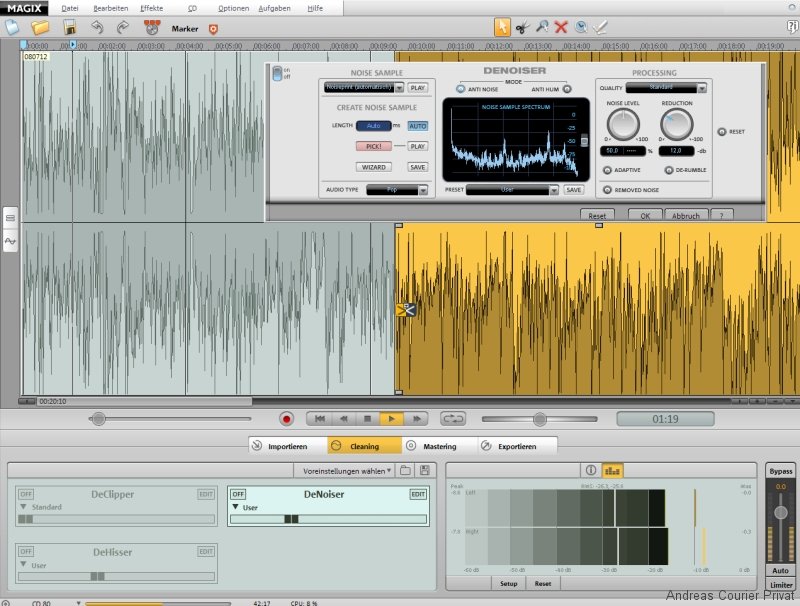Image resolution: width=800 pixels, height=606 pixels.
Task: Show the level meter bars view
Action: [x=612, y=470]
